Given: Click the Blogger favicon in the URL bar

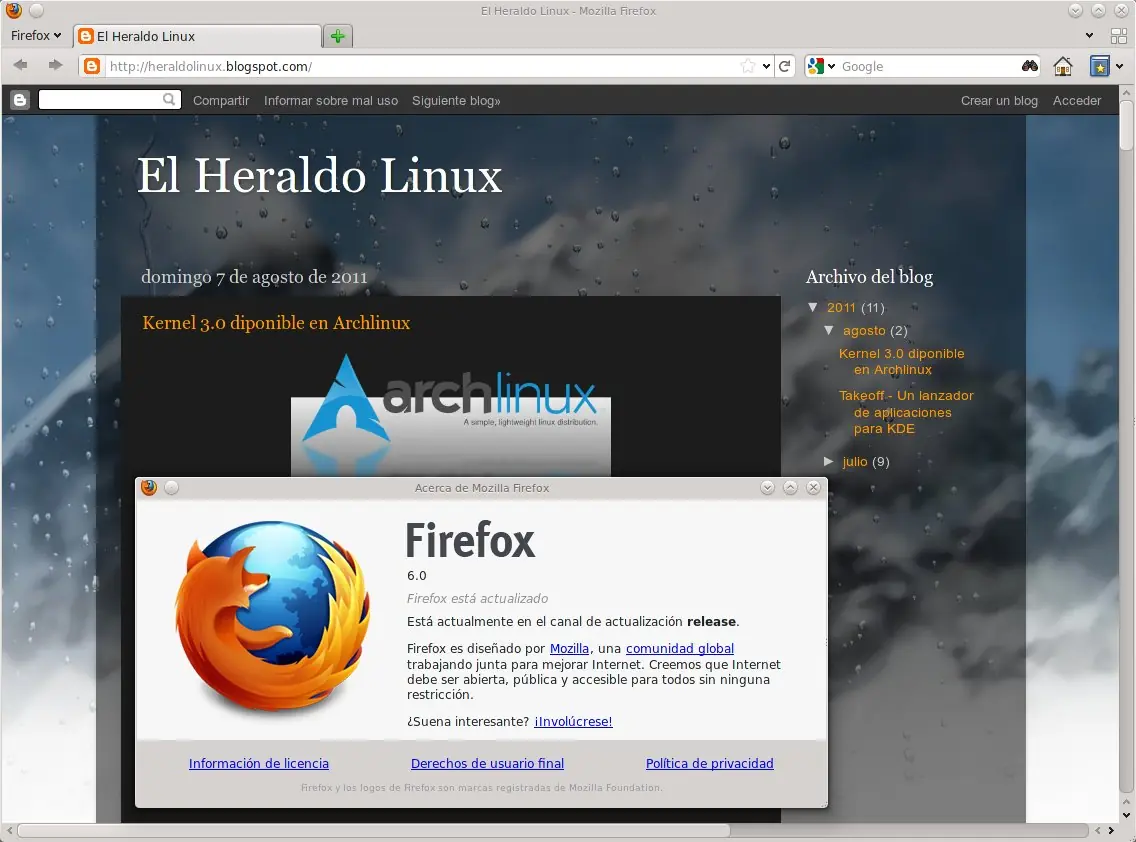Looking at the screenshot, I should pyautogui.click(x=92, y=66).
